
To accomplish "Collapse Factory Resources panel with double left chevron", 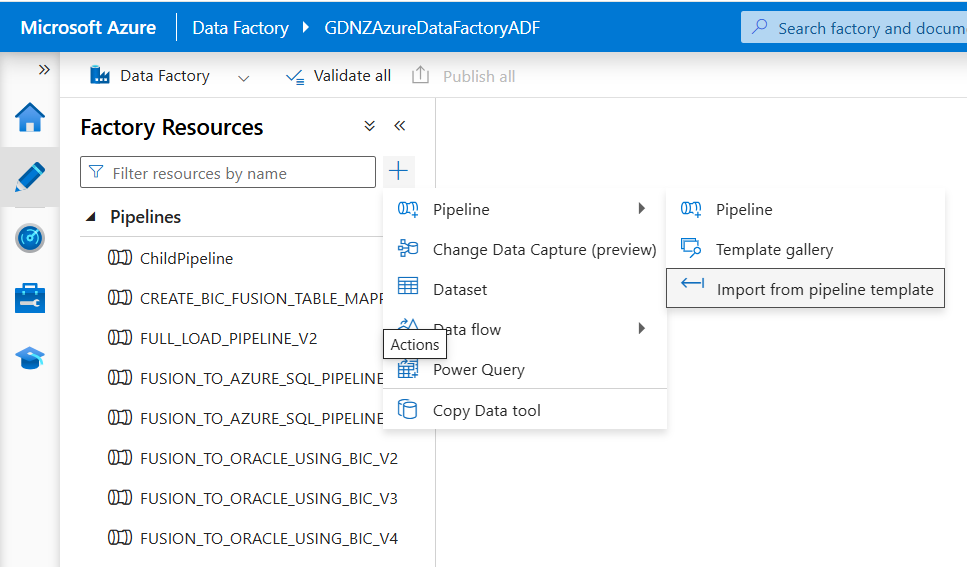I will [x=400, y=126].
